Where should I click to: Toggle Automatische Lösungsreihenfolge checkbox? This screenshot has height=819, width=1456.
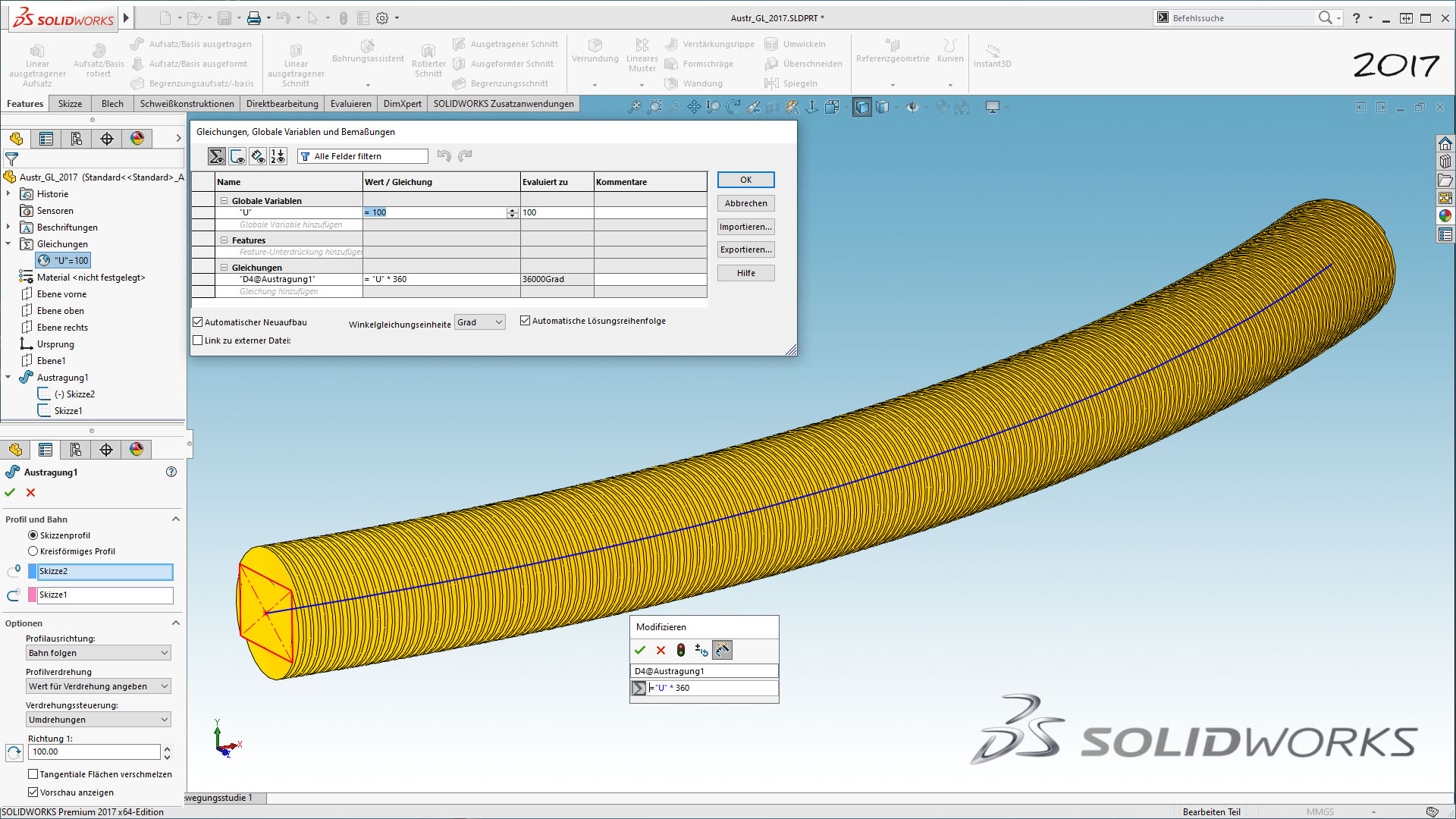coord(525,321)
